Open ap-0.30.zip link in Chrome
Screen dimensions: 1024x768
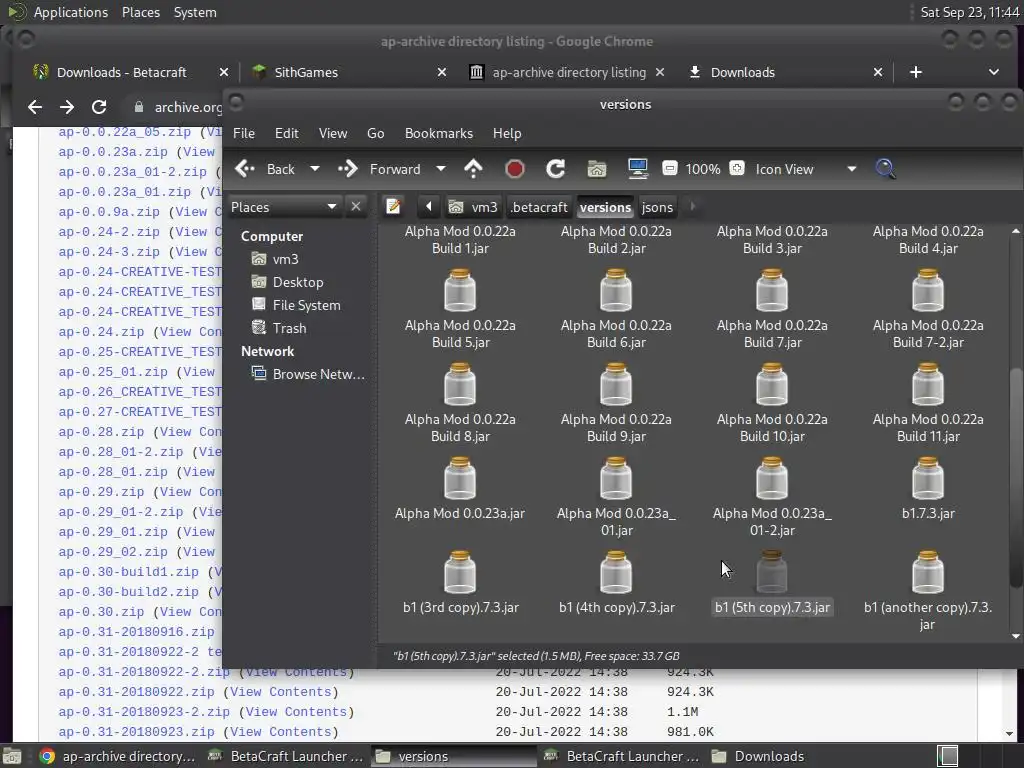click(x=101, y=612)
